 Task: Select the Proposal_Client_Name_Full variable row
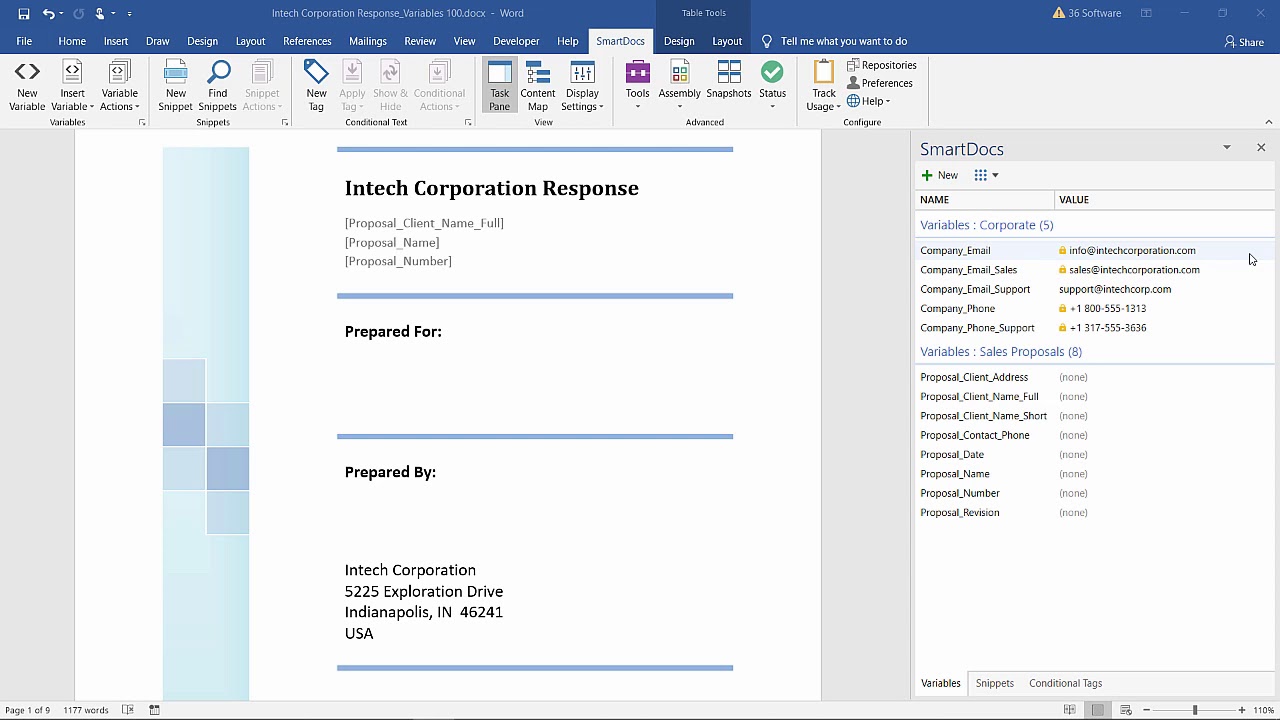tap(1095, 397)
